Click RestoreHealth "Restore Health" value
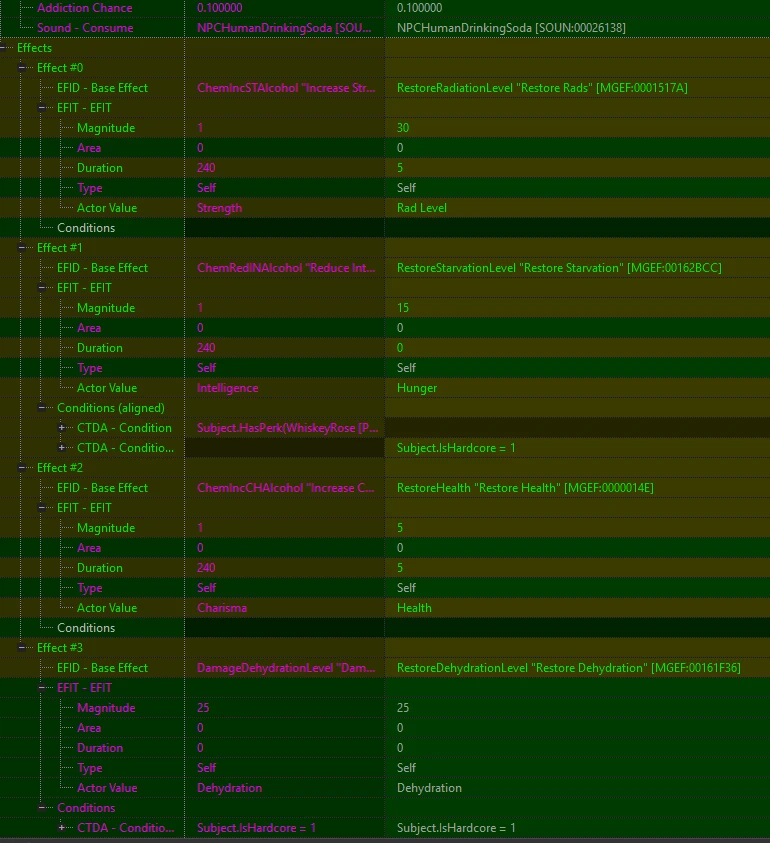 pyautogui.click(x=525, y=488)
